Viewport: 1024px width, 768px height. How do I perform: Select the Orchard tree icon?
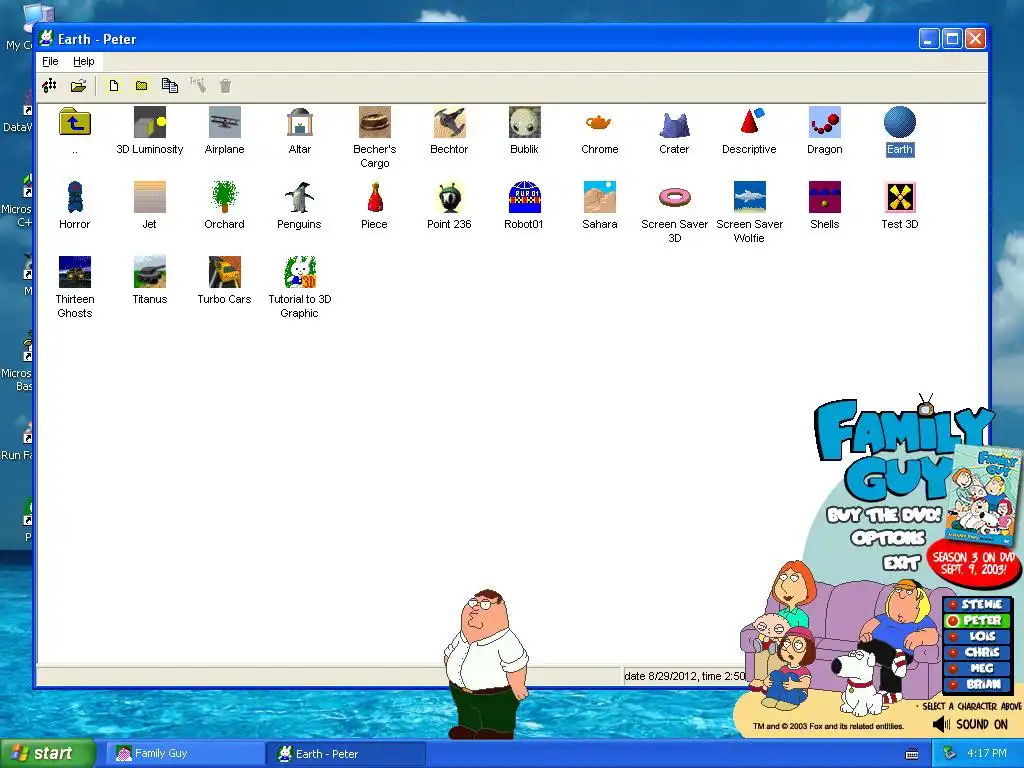[x=225, y=197]
